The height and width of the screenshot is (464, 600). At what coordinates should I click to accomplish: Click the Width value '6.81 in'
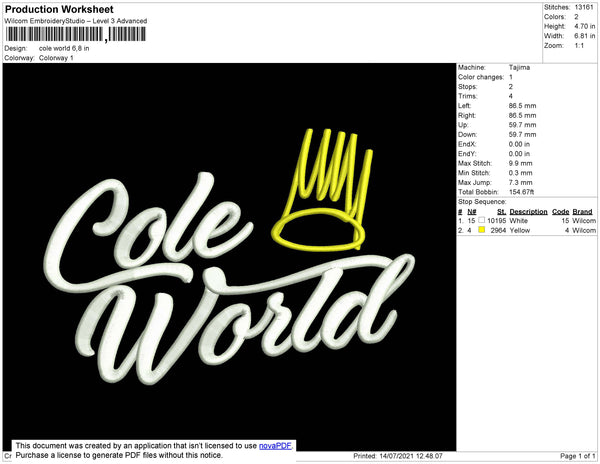click(584, 36)
